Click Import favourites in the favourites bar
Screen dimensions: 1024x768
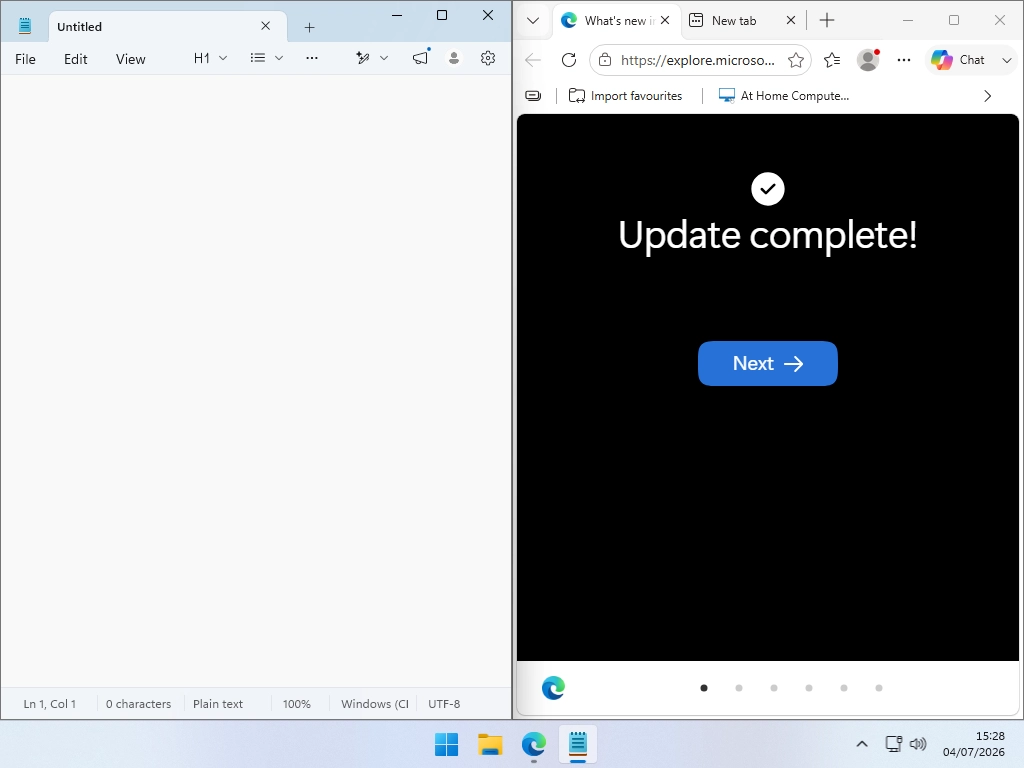tap(625, 96)
